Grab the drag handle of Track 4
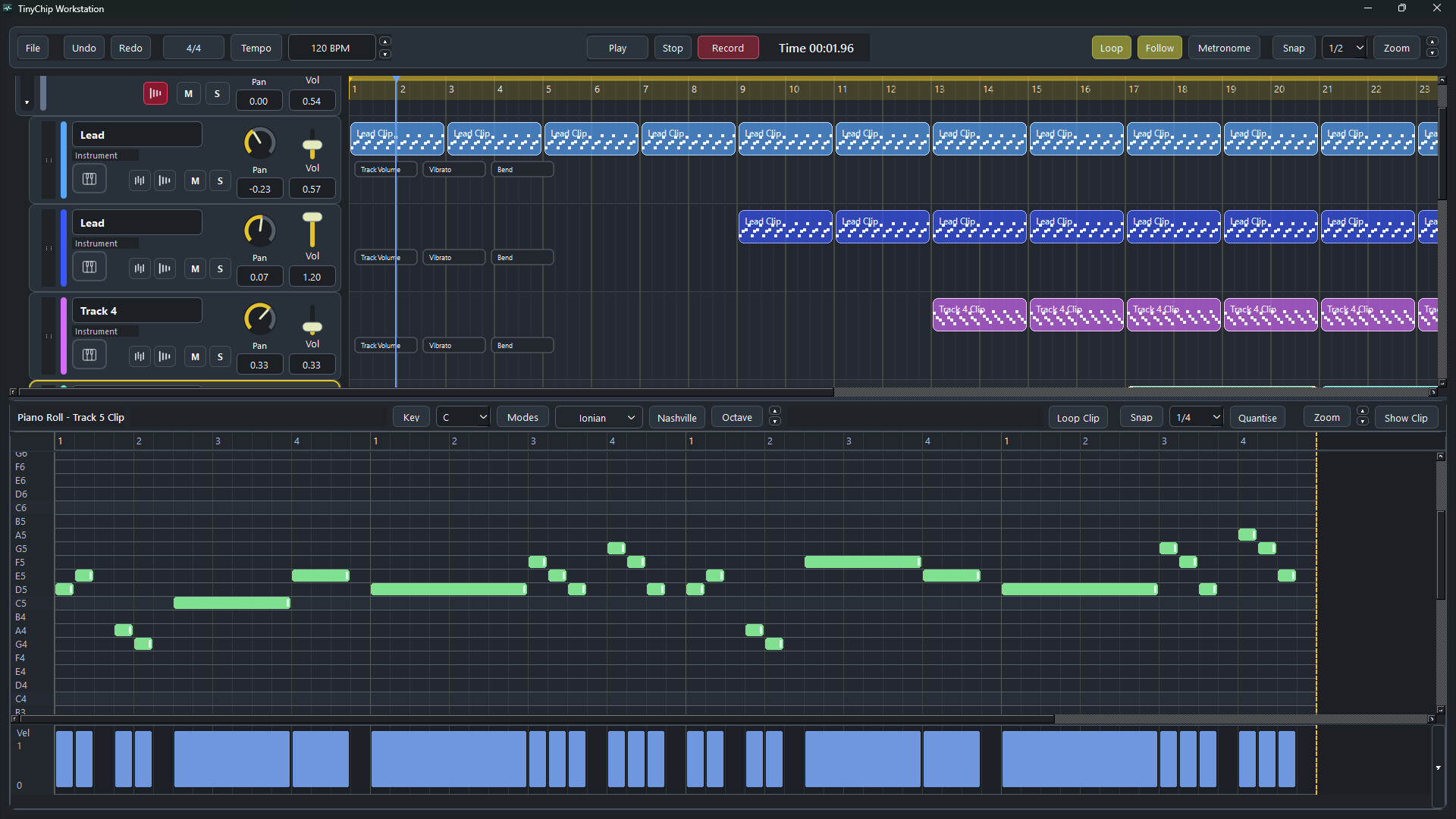 coord(49,336)
